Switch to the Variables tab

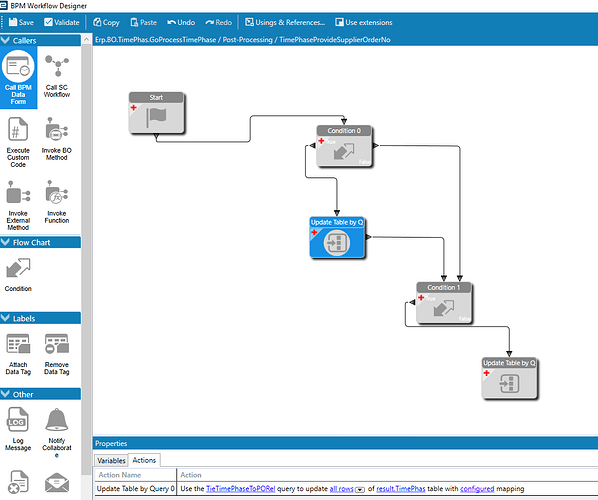111,460
